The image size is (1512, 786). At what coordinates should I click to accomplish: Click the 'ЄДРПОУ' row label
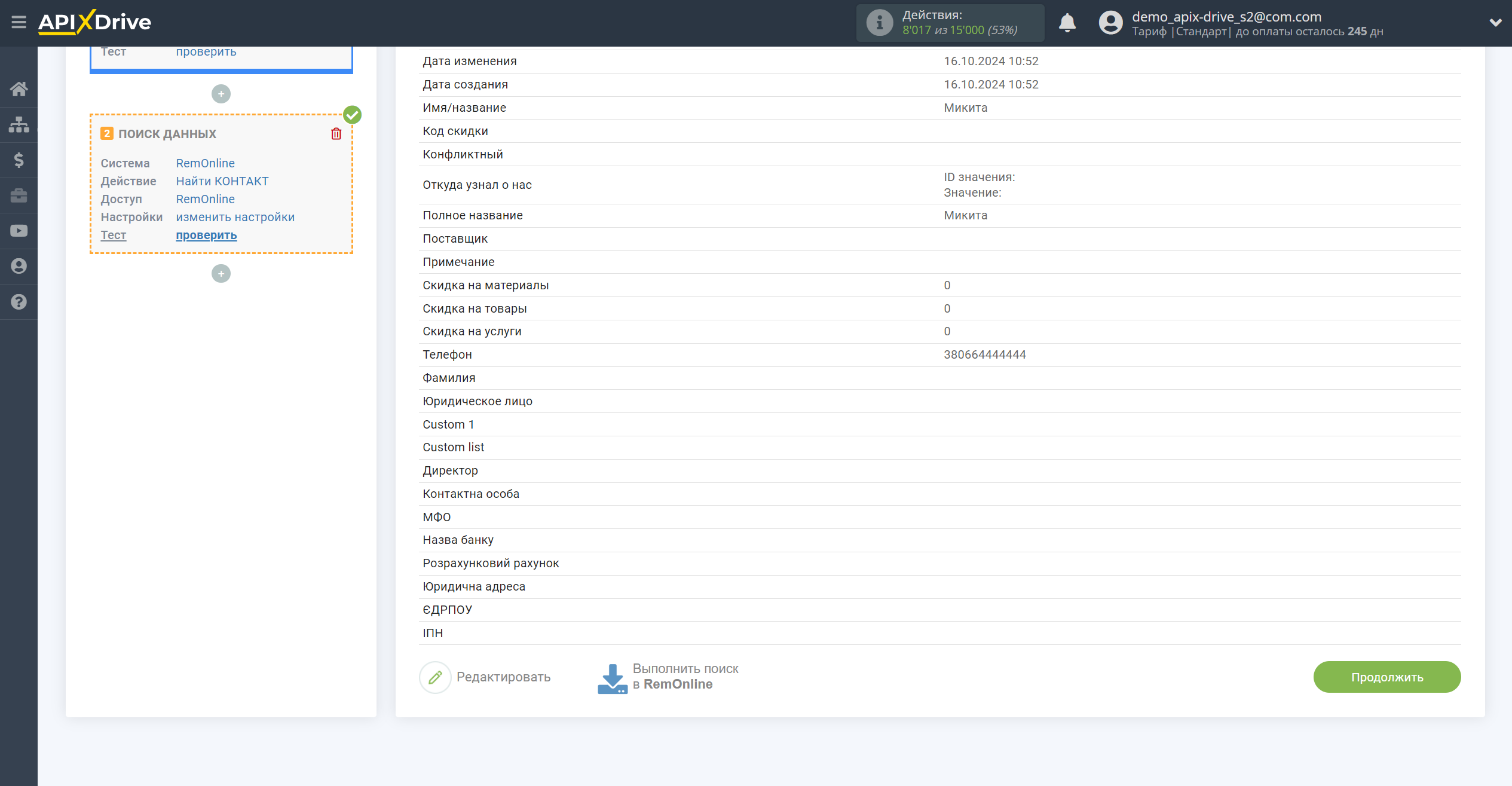[447, 610]
